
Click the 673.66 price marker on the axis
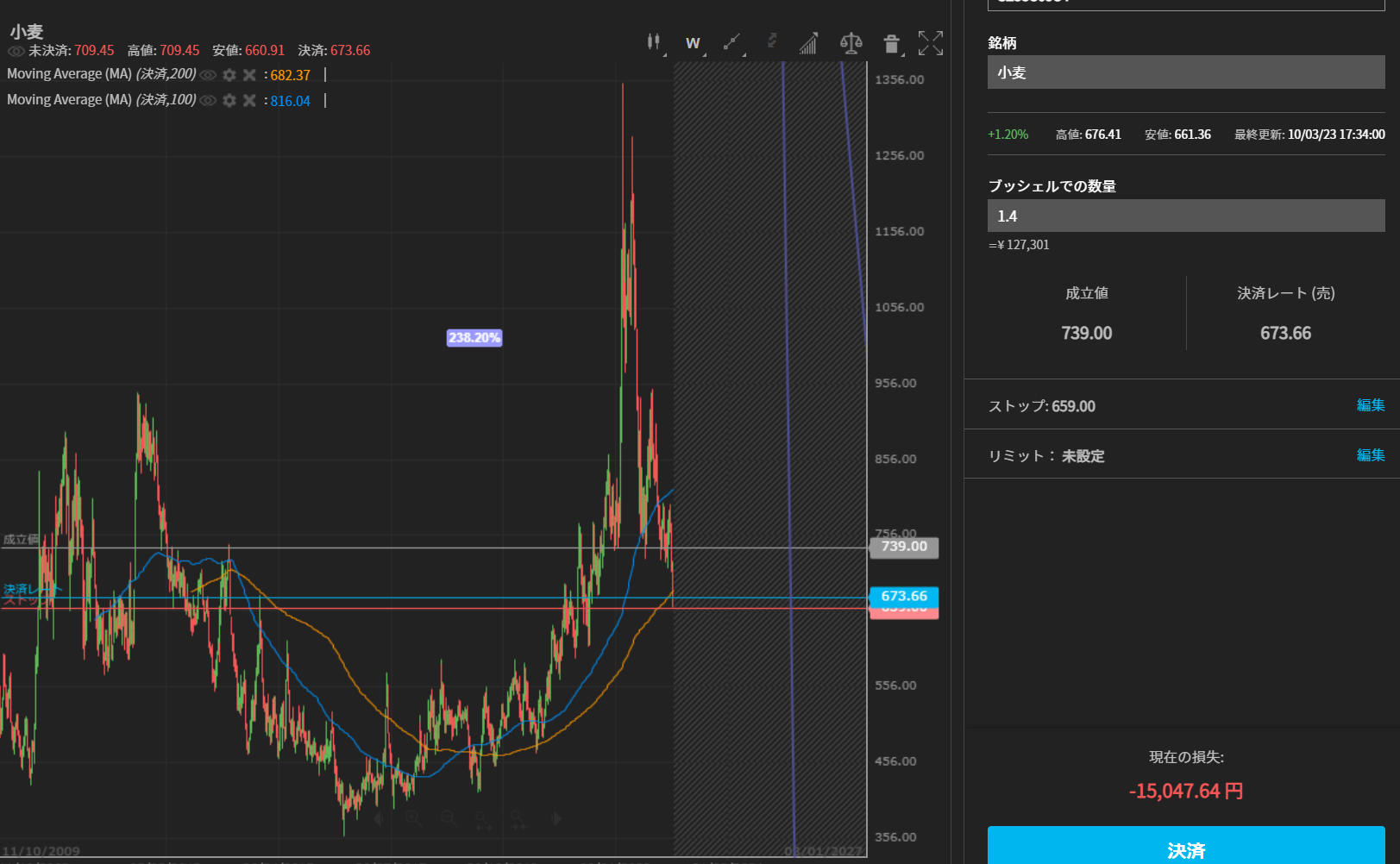coord(903,596)
